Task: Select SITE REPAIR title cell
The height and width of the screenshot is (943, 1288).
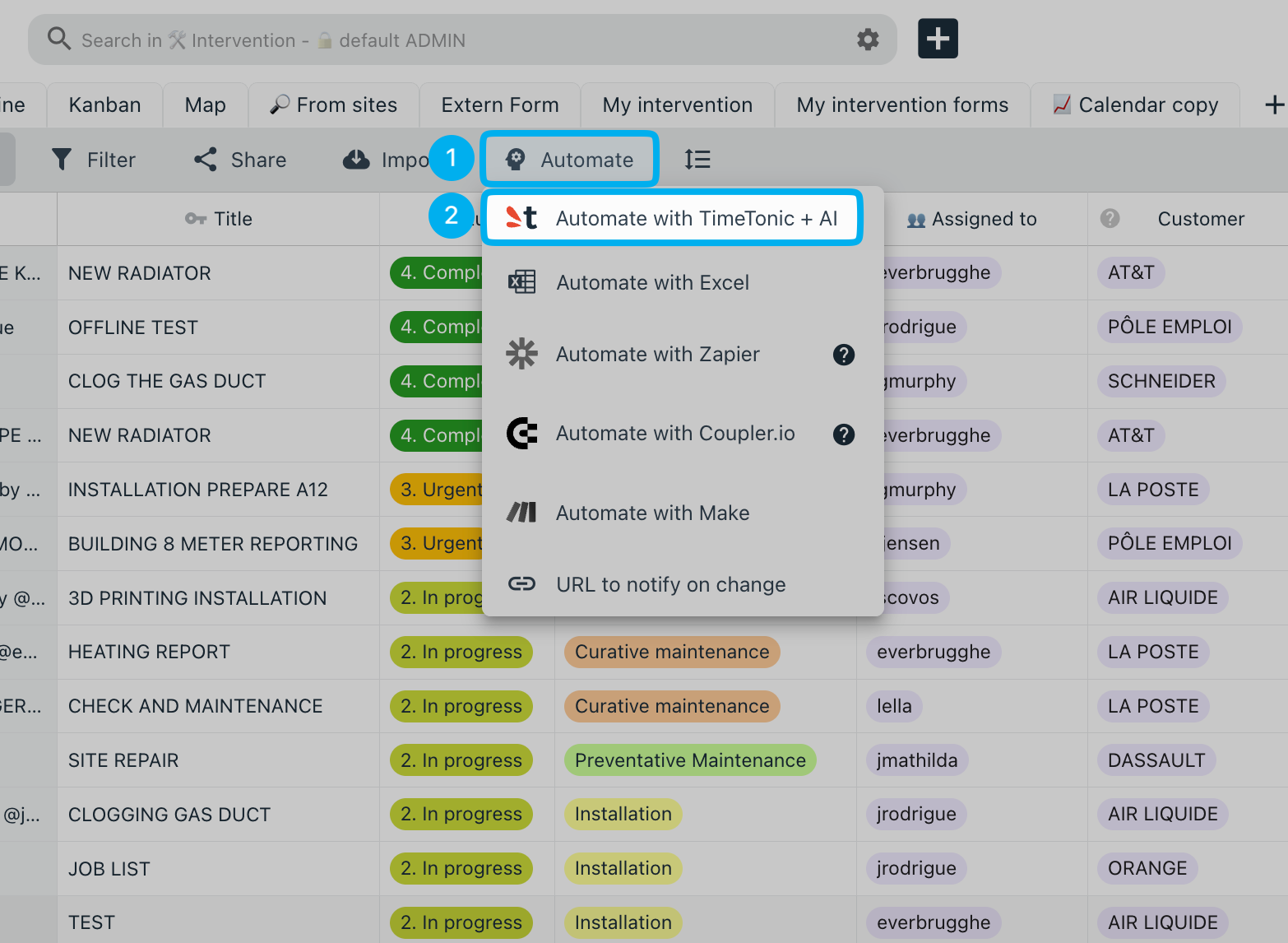Action: 219,760
